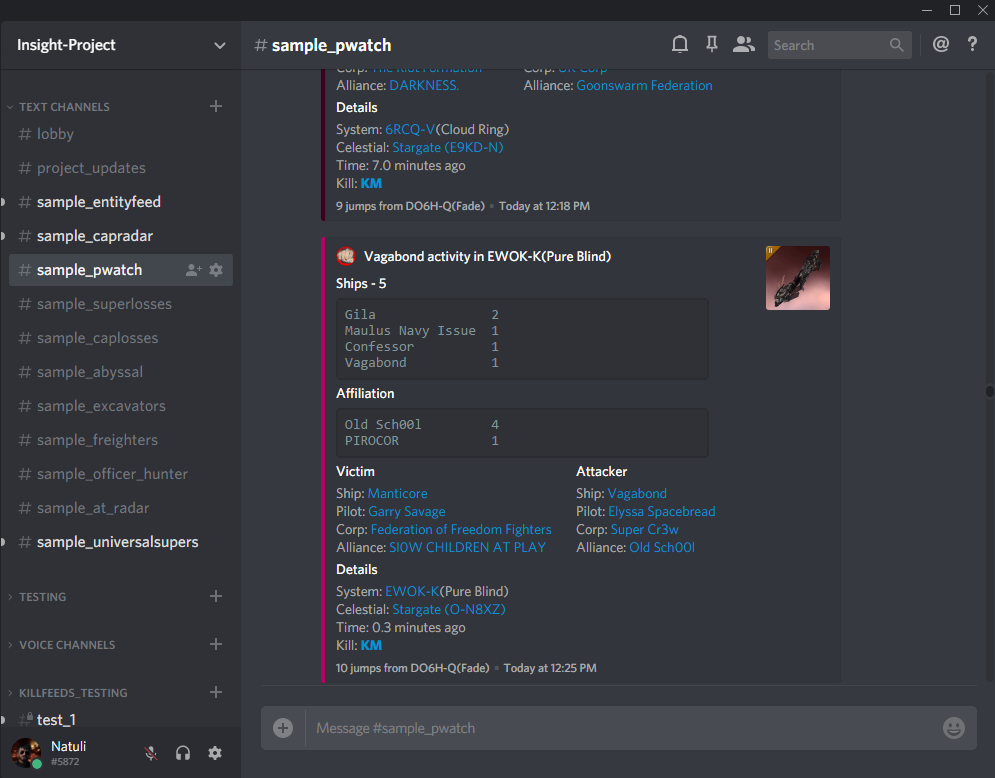Open KM link in 6RCQ-V message
Viewport: 995px width, 778px height.
coord(371,183)
